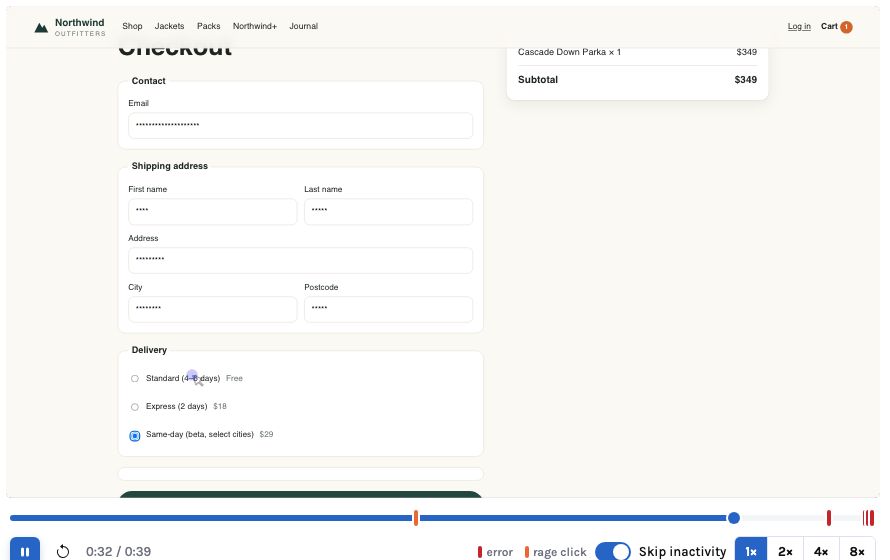This screenshot has height=560, width=890.
Task: Set playback speed to 8x
Action: (857, 551)
